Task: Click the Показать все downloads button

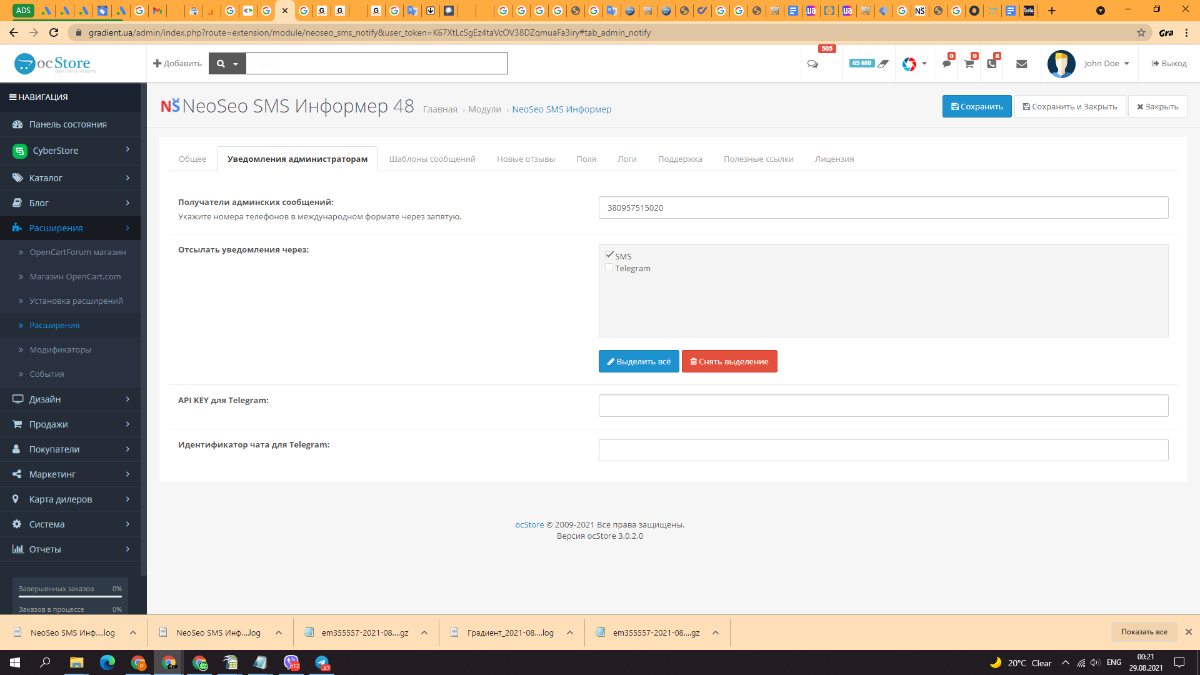Action: [1143, 632]
